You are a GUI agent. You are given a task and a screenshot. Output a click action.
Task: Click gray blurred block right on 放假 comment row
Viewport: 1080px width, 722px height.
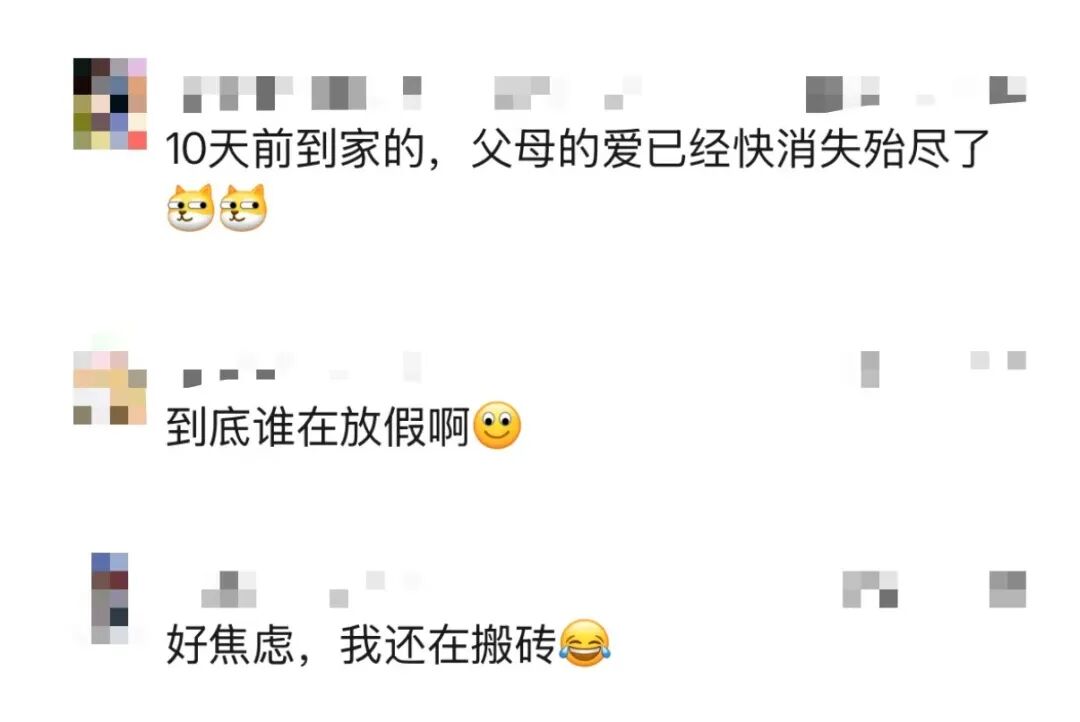870,369
